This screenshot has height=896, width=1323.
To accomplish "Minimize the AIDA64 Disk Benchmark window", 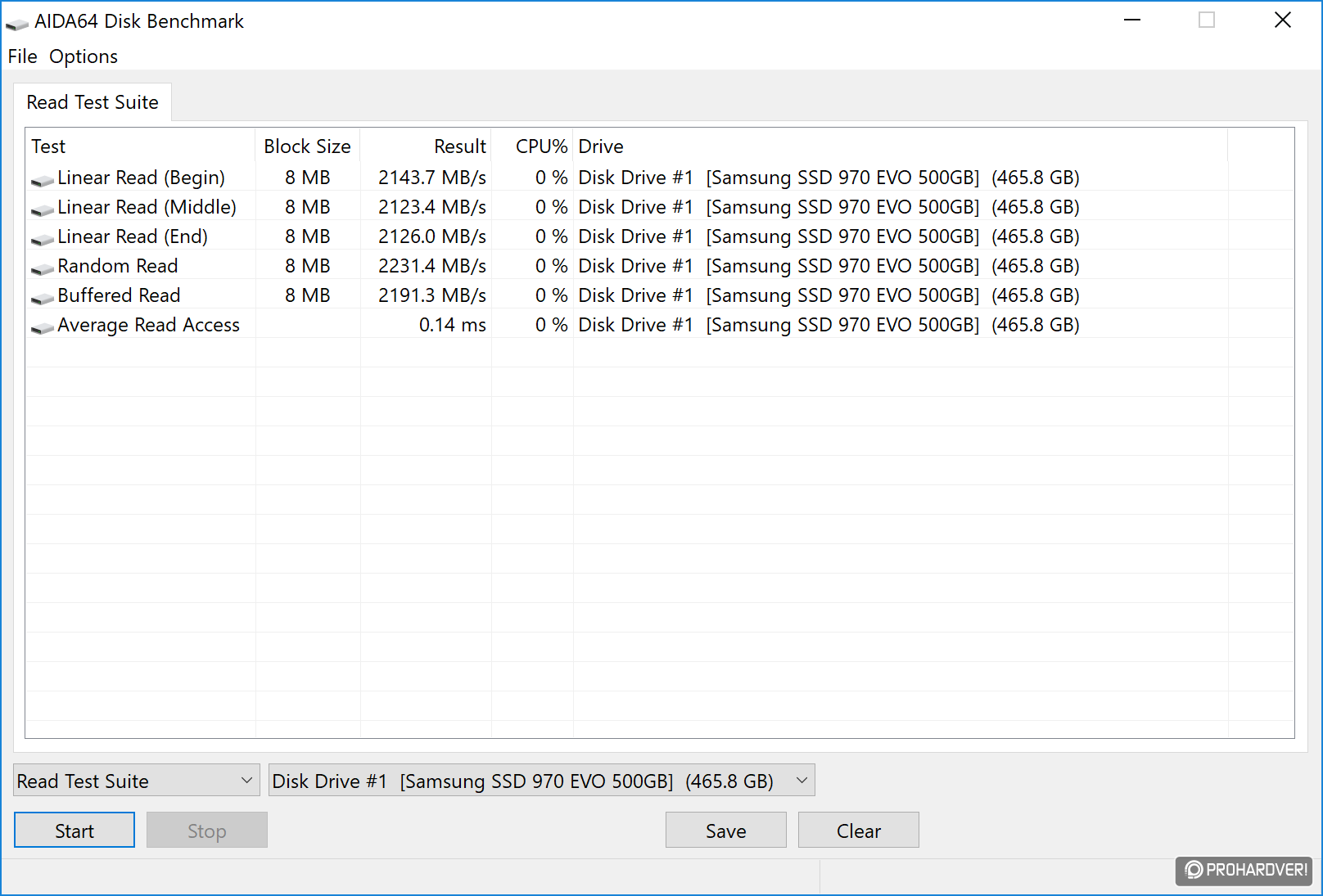I will 1132,20.
